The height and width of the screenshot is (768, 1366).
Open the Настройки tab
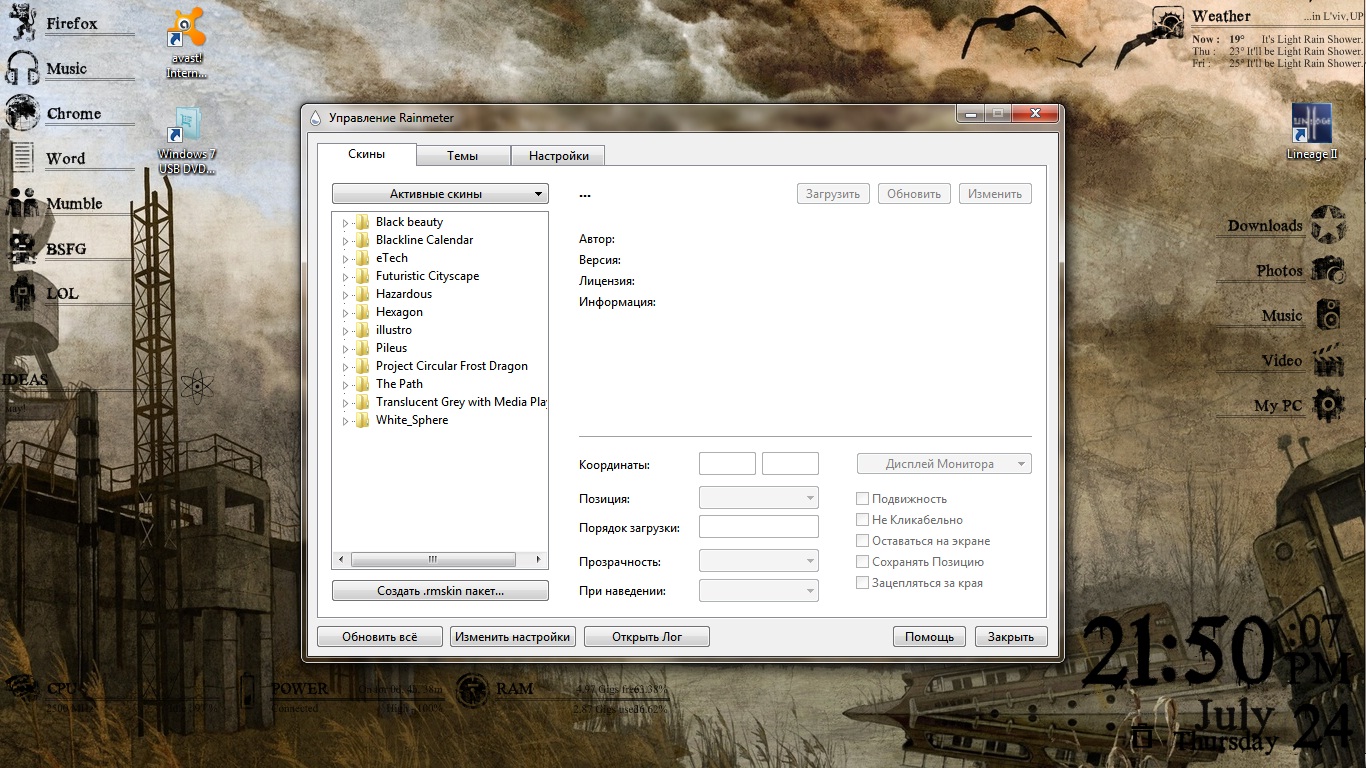pos(558,156)
